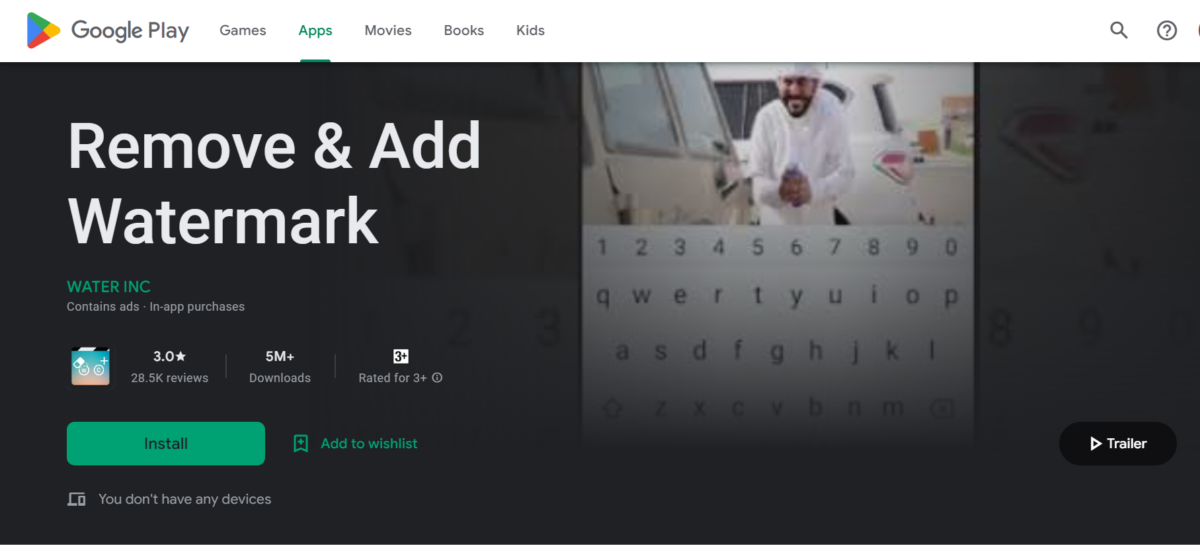
Task: Select the Apps tab
Action: click(x=315, y=30)
